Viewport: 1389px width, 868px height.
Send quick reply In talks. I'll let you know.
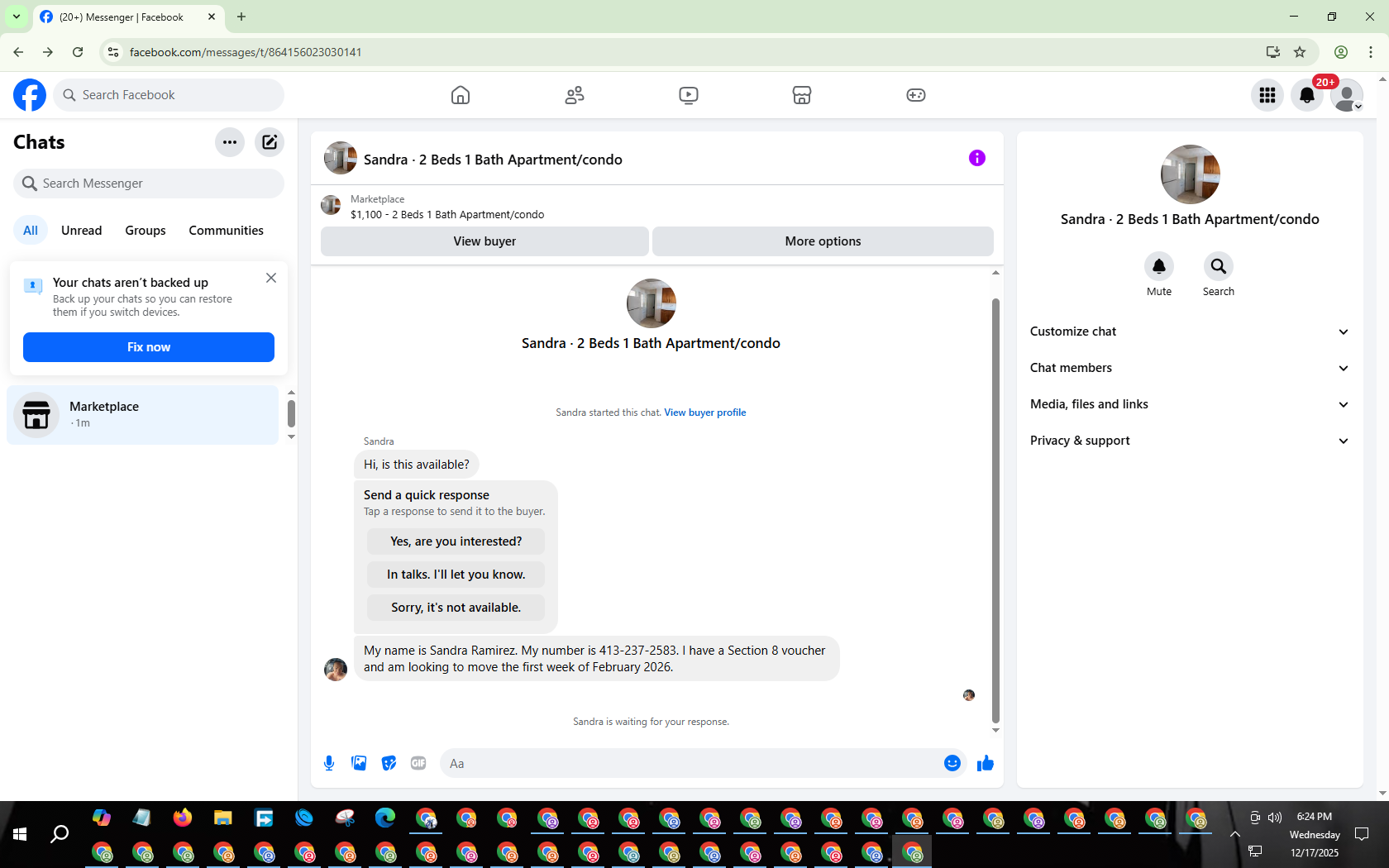[x=456, y=575]
